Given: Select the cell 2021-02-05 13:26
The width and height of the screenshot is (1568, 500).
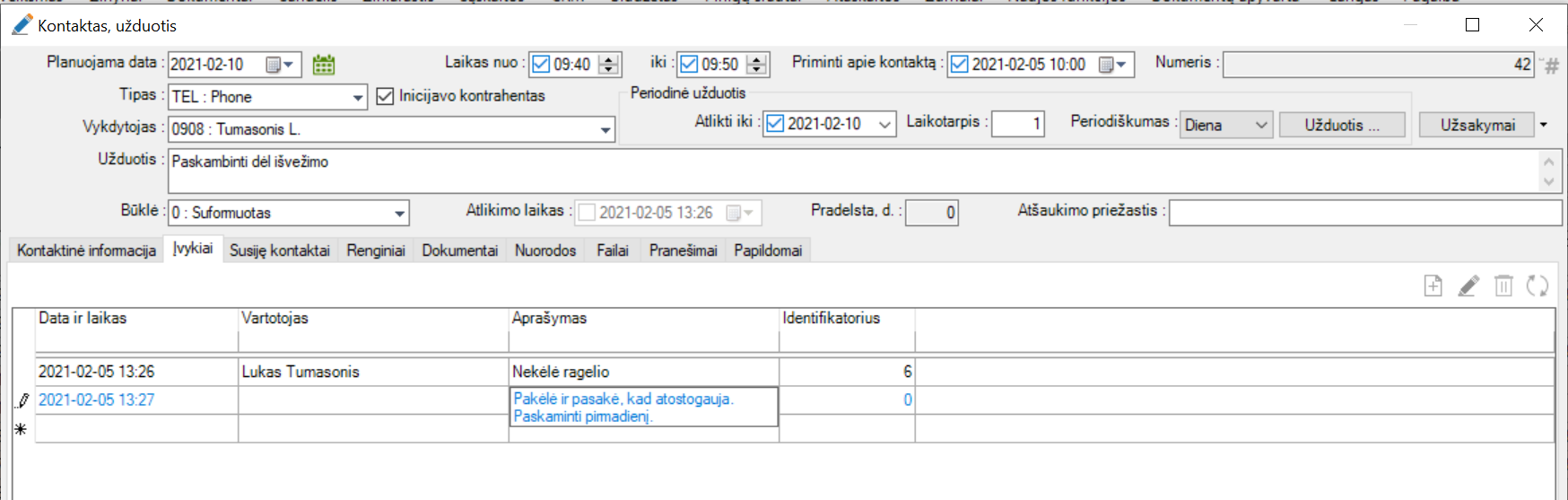Looking at the screenshot, I should click(x=136, y=372).
